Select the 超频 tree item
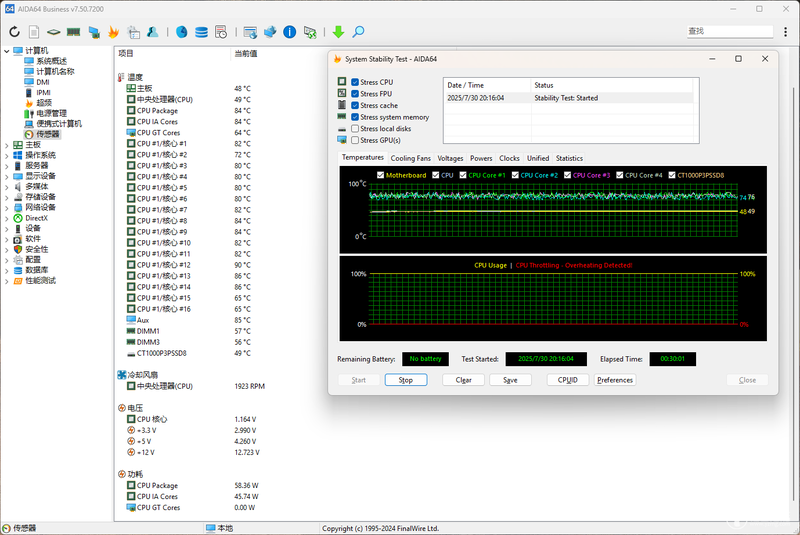This screenshot has height=535, width=800. pyautogui.click(x=44, y=103)
